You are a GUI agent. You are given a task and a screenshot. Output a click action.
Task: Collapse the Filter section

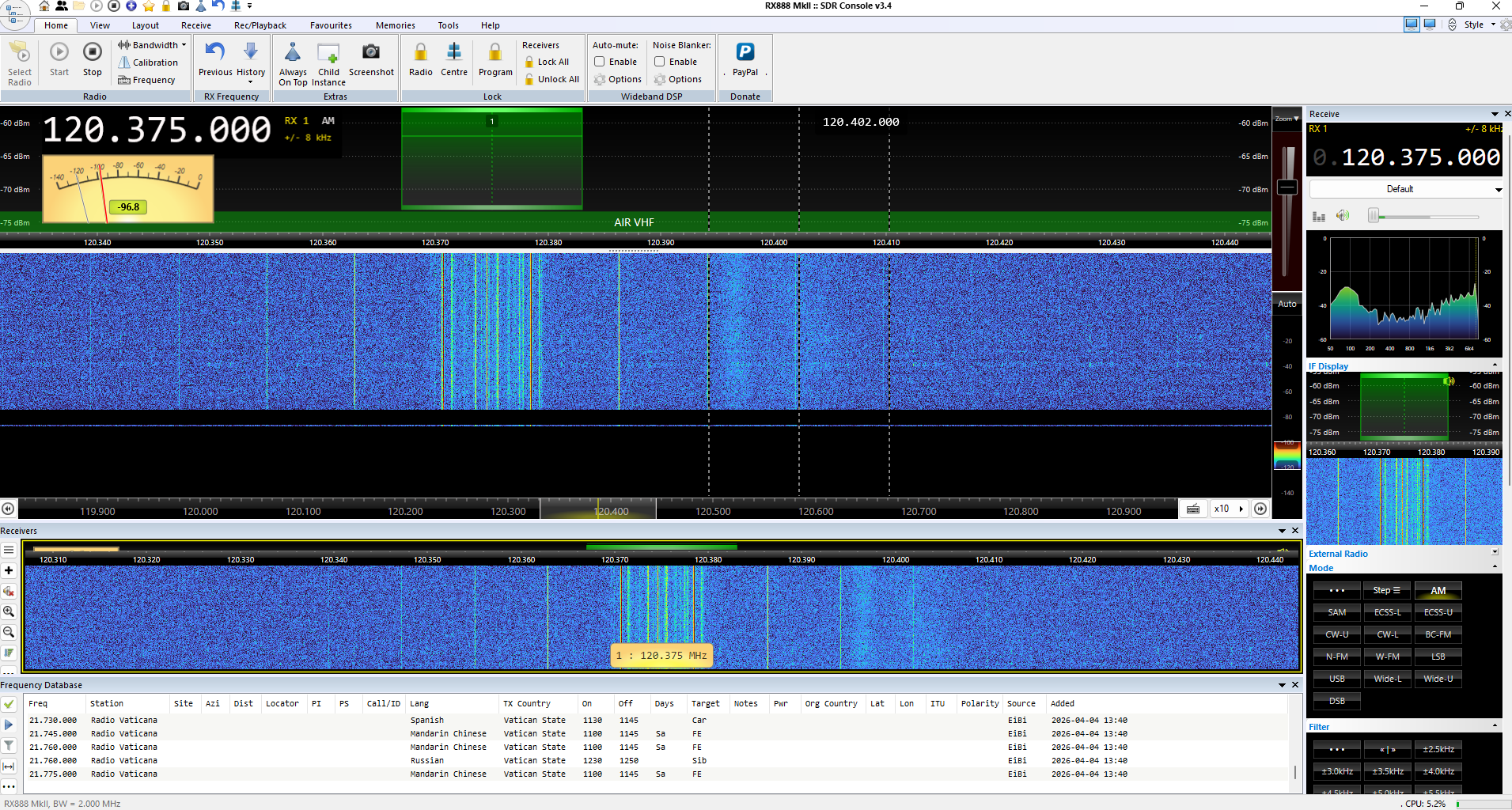(1495, 726)
